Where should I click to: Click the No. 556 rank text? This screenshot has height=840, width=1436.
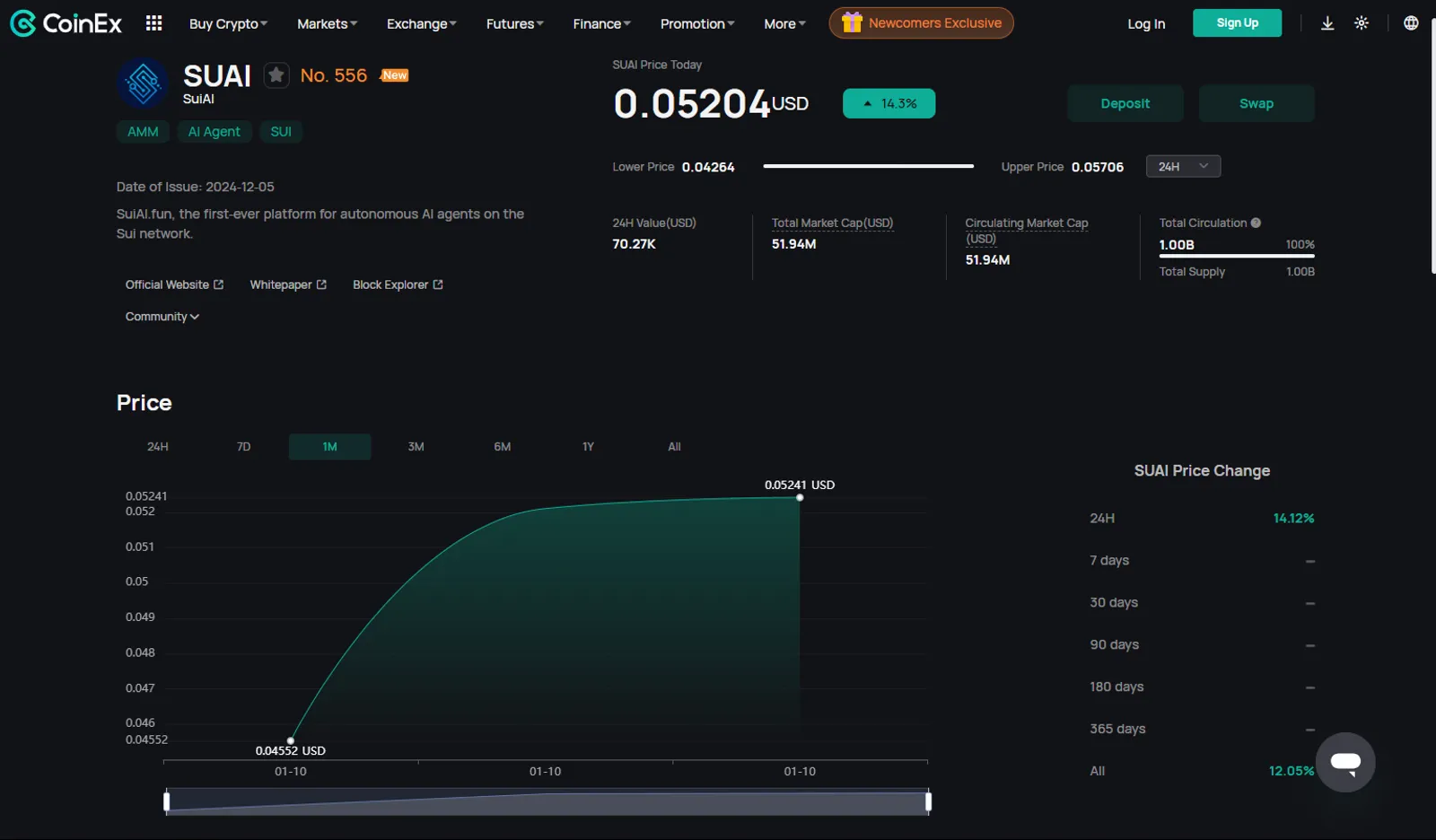[334, 75]
